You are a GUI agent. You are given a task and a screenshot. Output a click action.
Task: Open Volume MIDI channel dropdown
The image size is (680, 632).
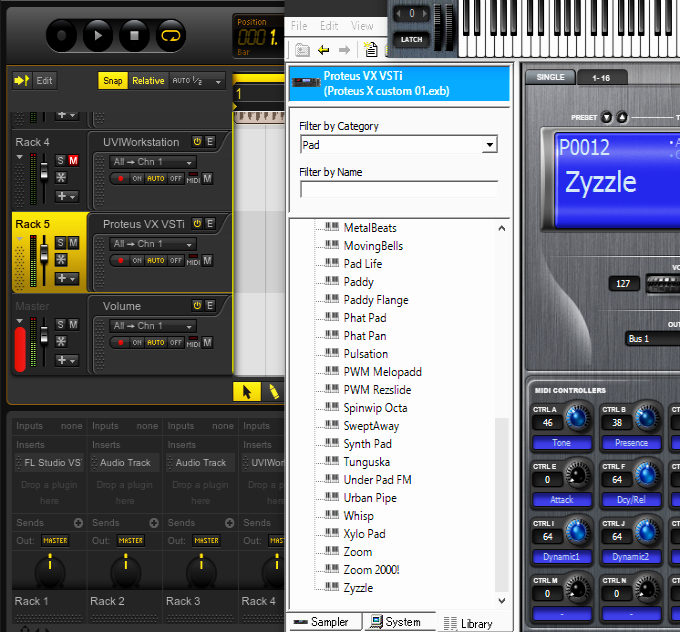pyautogui.click(x=153, y=326)
